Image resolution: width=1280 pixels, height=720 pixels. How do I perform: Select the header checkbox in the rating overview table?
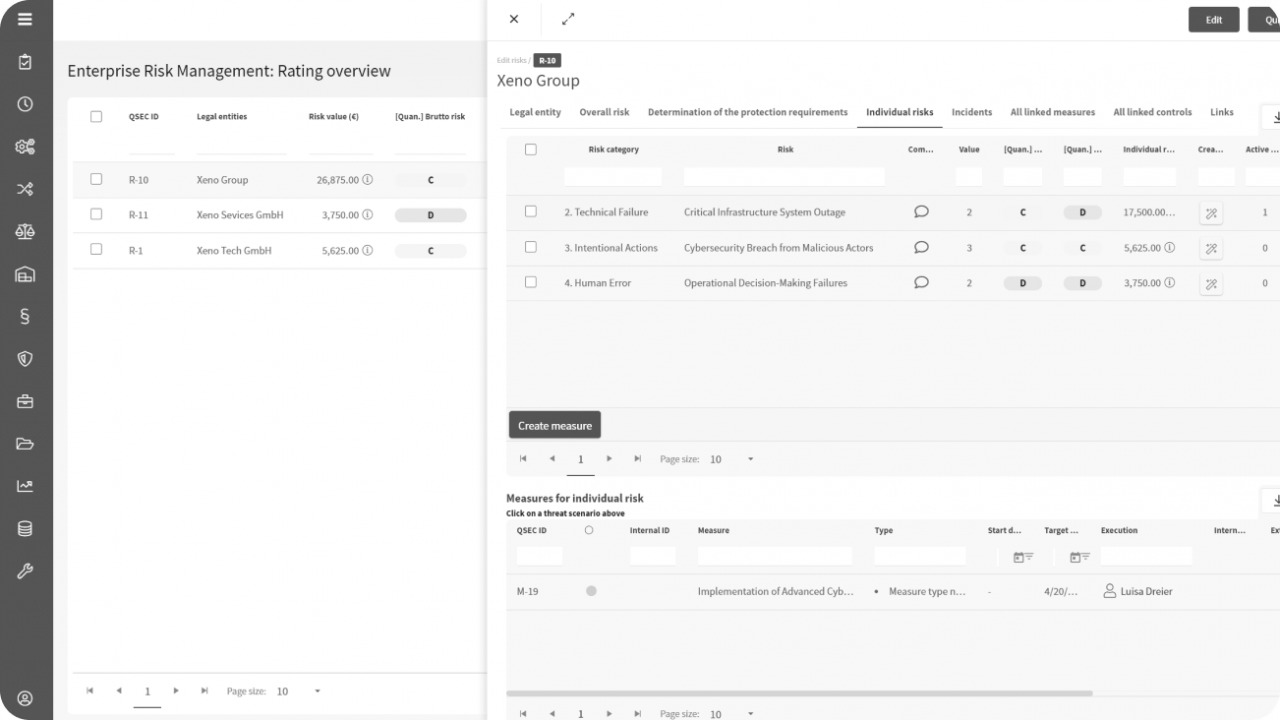[96, 116]
